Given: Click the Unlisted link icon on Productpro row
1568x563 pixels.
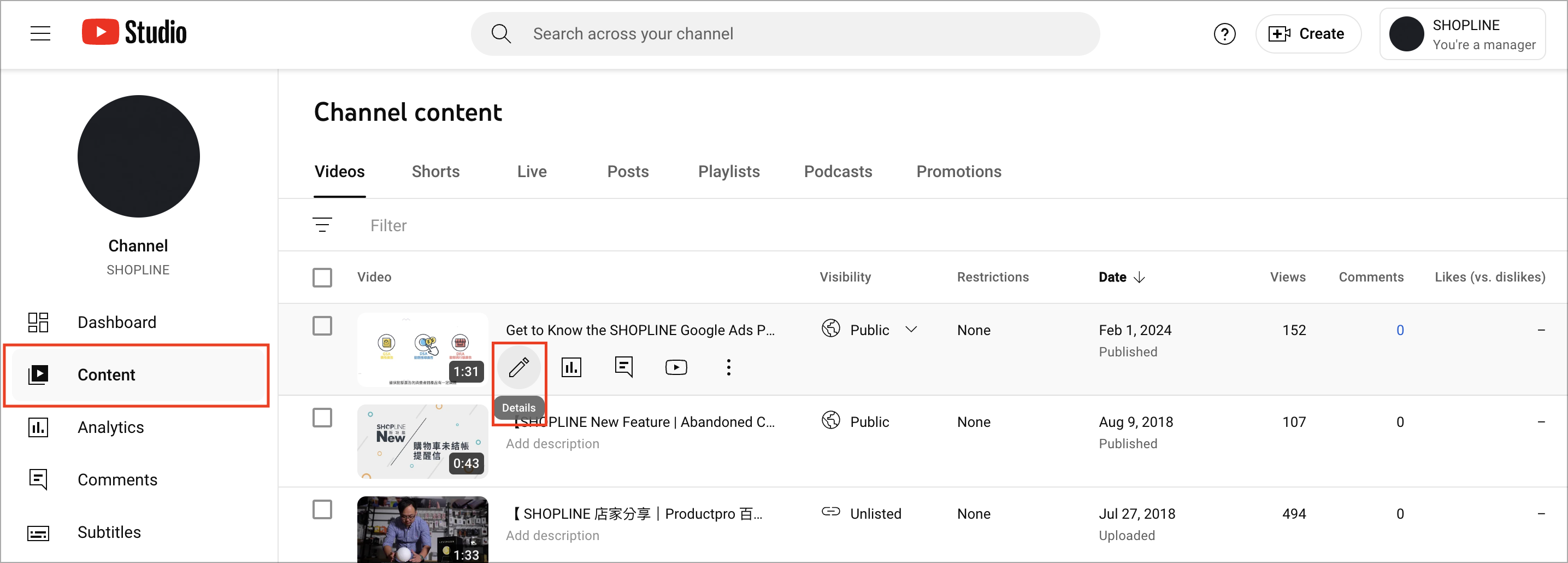Looking at the screenshot, I should click(831, 512).
